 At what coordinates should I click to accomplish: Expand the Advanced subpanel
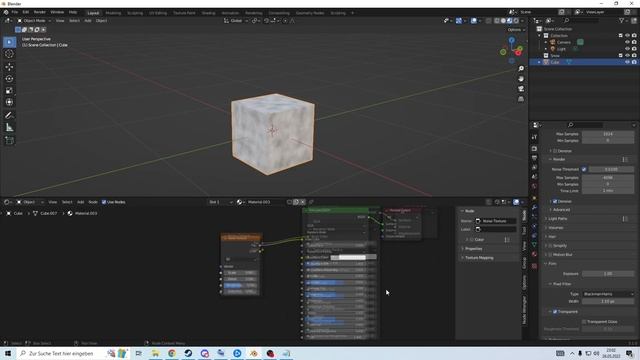pos(561,210)
